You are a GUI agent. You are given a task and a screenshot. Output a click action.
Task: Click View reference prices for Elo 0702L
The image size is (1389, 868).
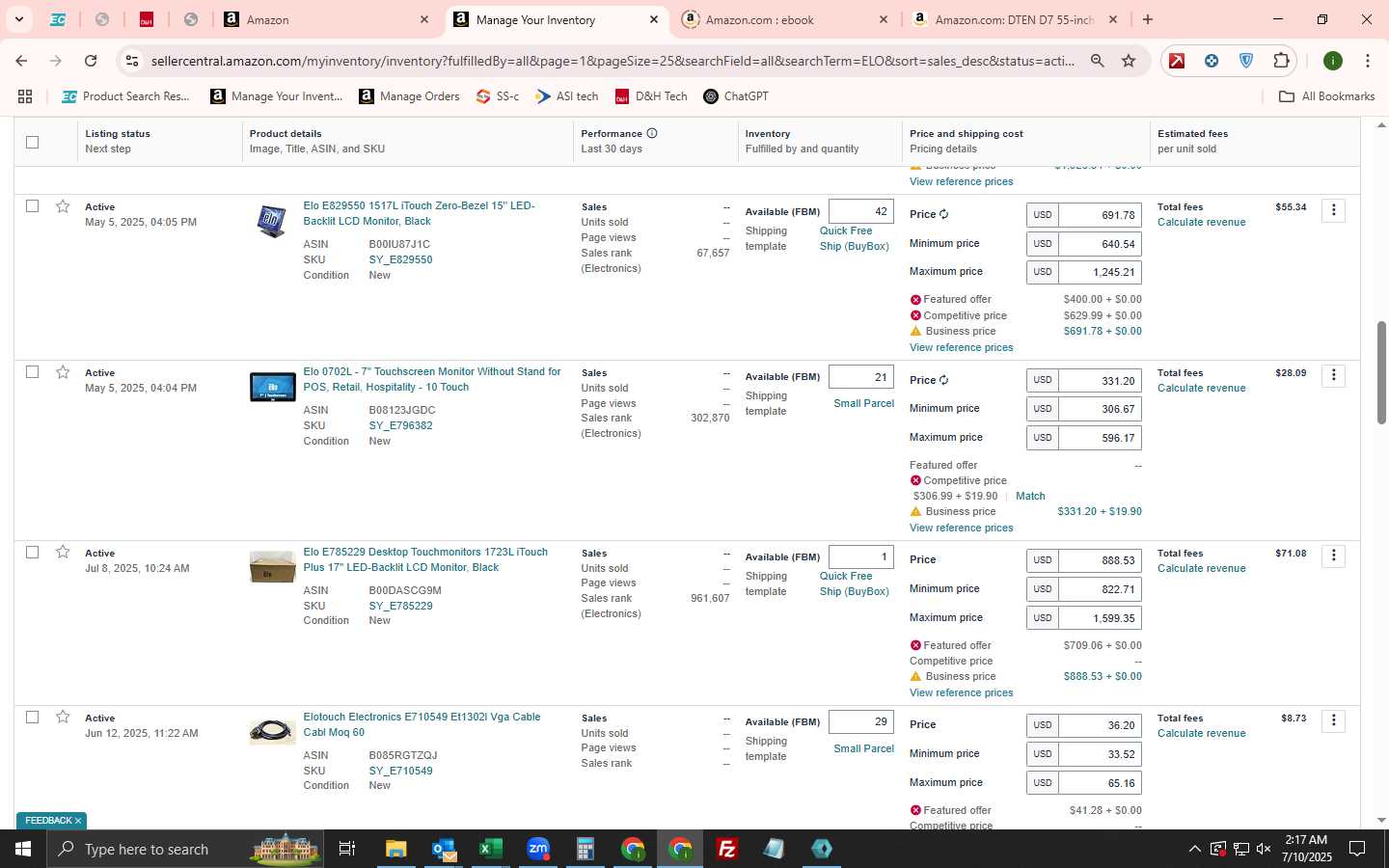pyautogui.click(x=961, y=528)
